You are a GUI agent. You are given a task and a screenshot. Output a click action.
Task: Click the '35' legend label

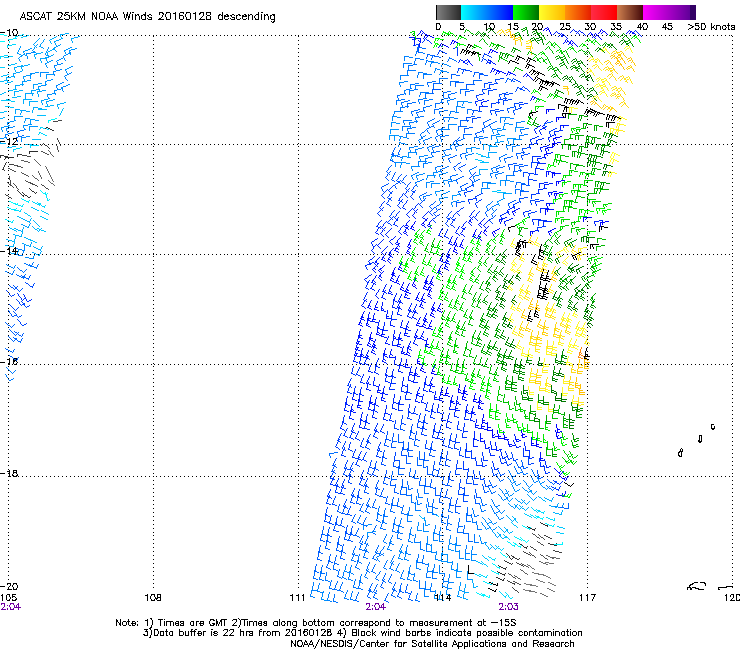coord(616,27)
